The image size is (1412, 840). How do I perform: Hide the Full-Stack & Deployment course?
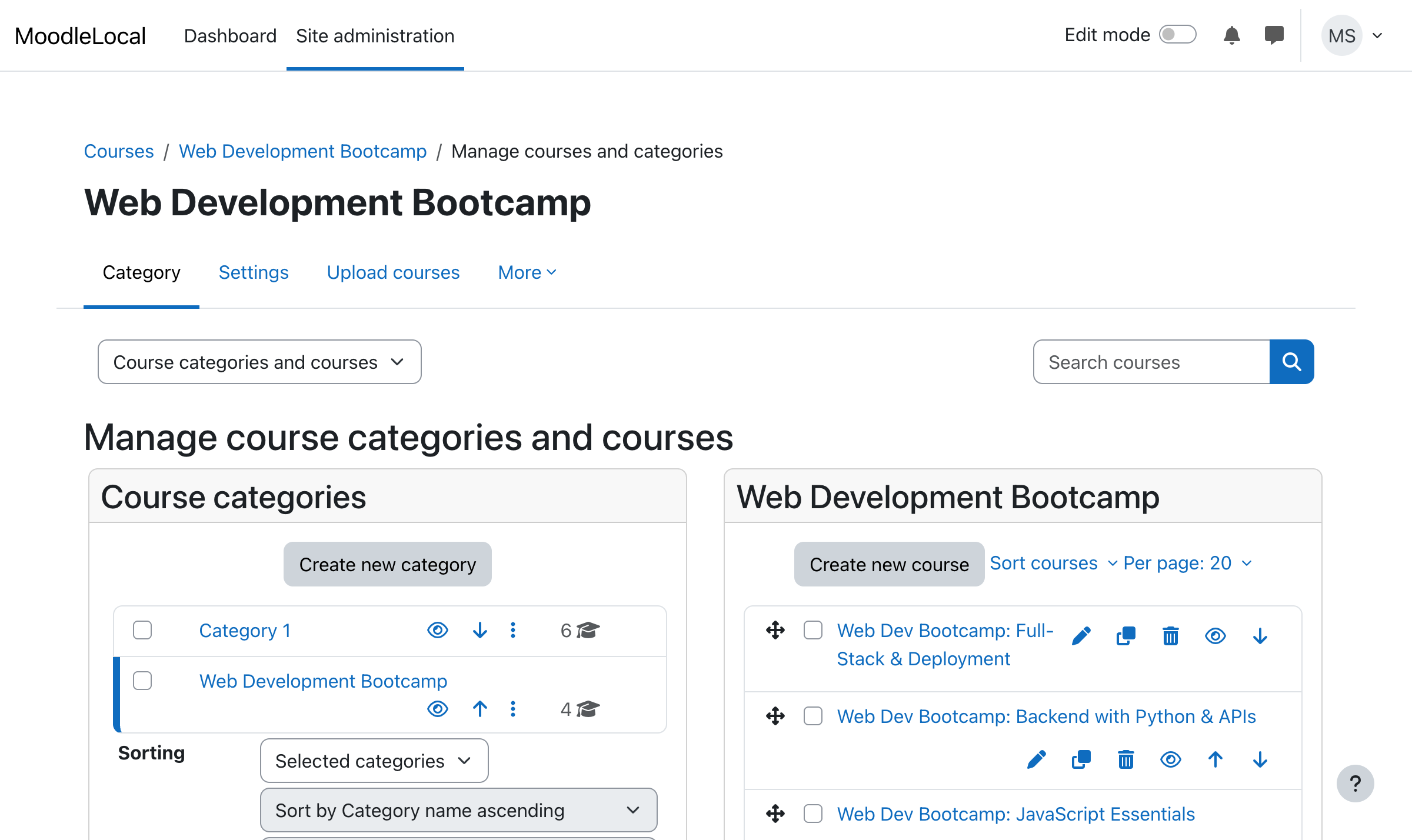1215,636
